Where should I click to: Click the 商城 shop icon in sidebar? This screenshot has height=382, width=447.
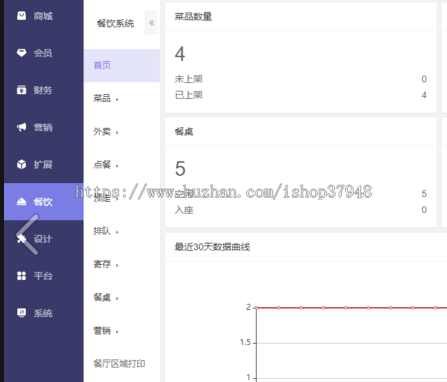pos(22,16)
